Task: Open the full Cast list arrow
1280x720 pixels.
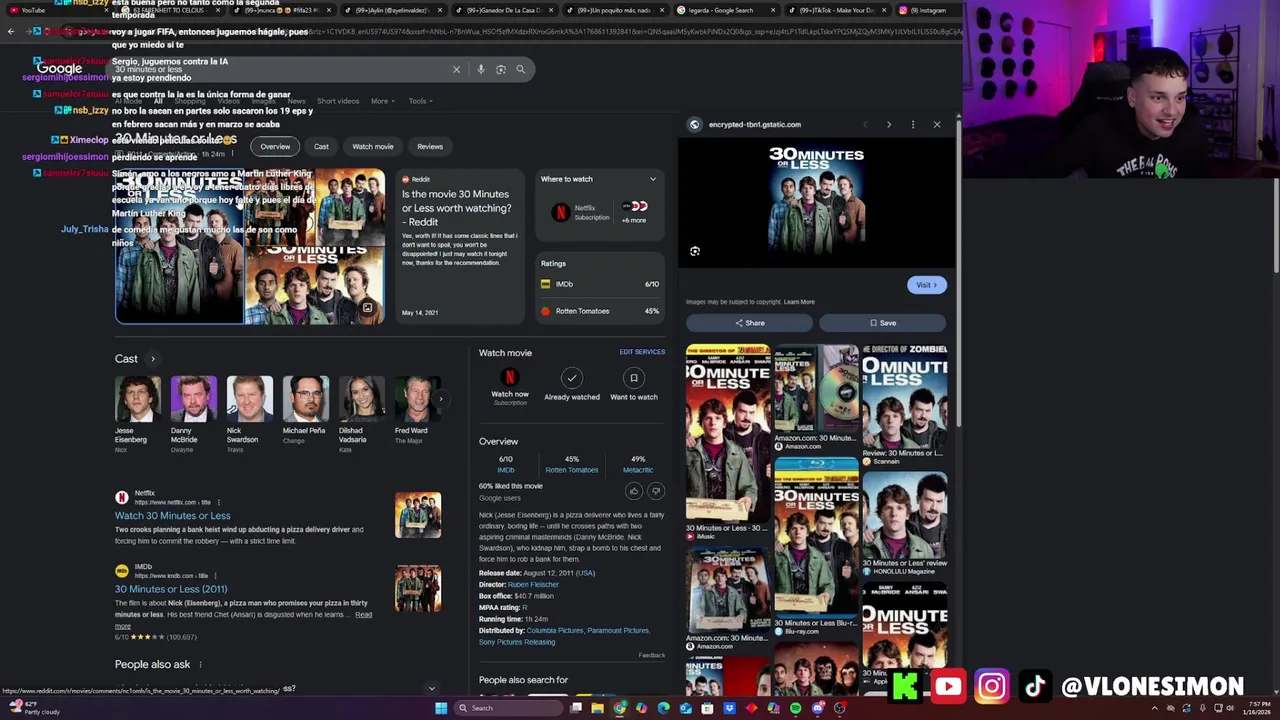Action: (x=153, y=359)
